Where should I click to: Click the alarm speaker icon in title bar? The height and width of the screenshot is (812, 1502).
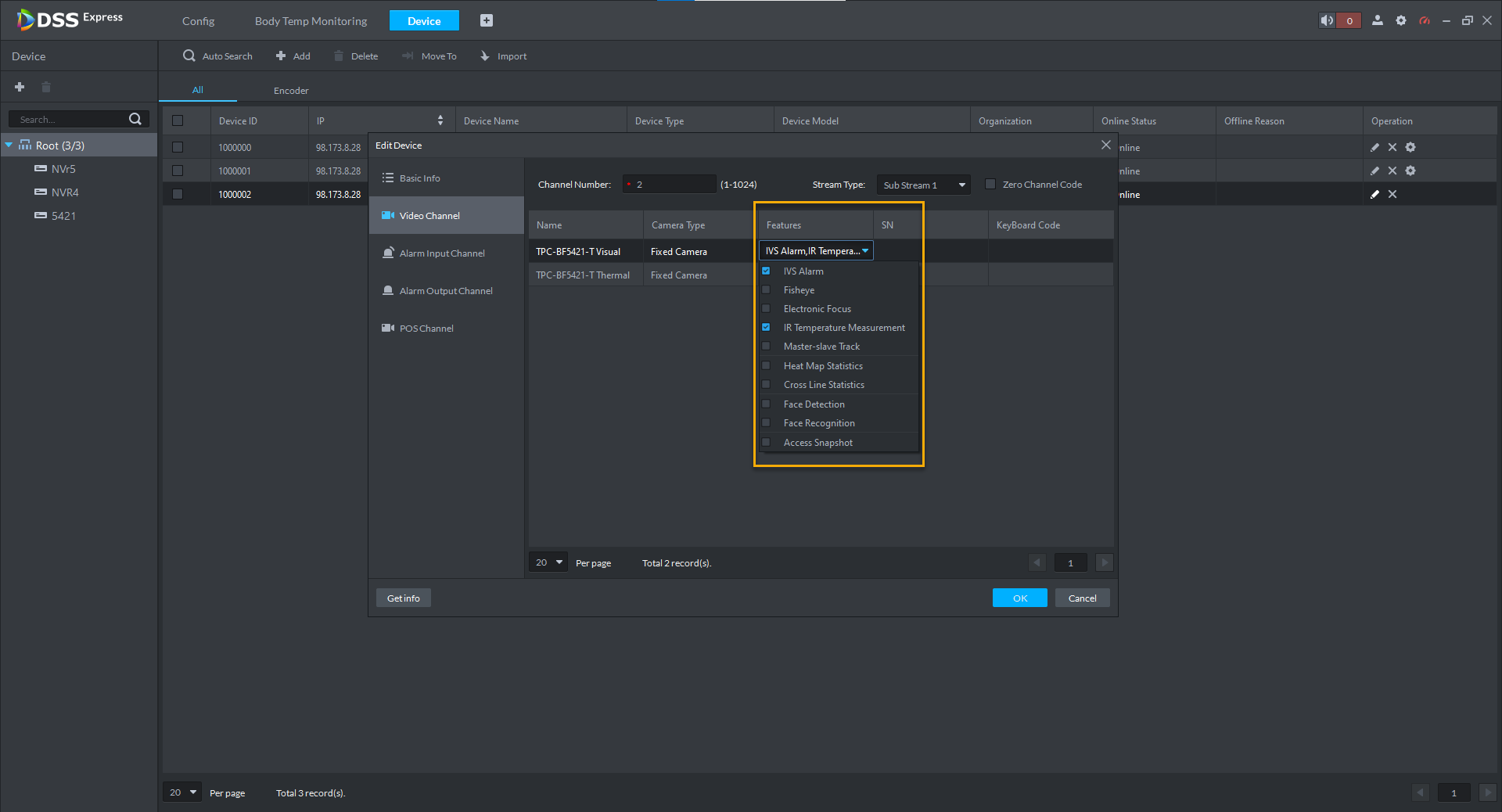[1327, 21]
